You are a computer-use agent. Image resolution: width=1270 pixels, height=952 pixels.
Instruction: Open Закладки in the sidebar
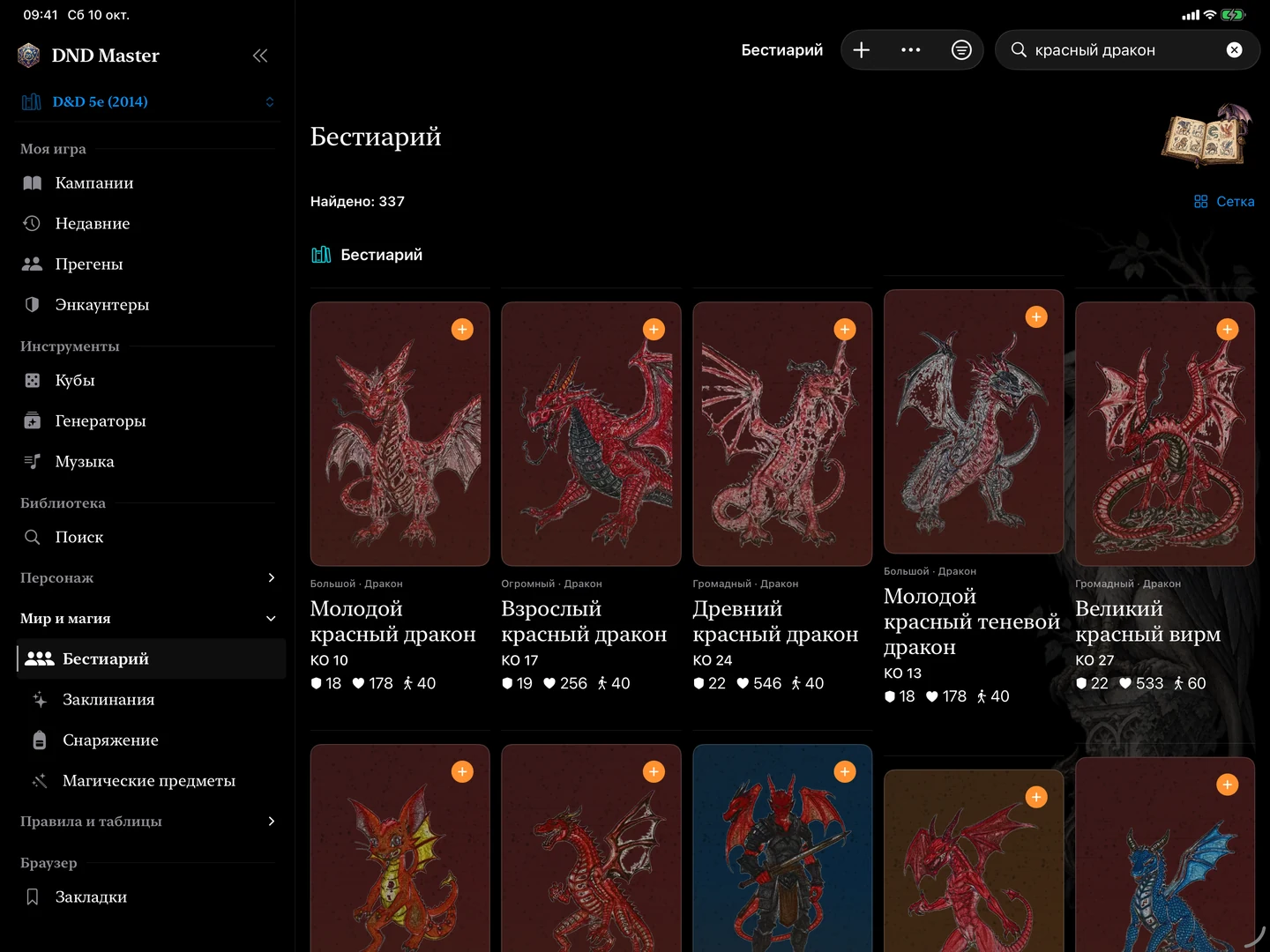147,896
